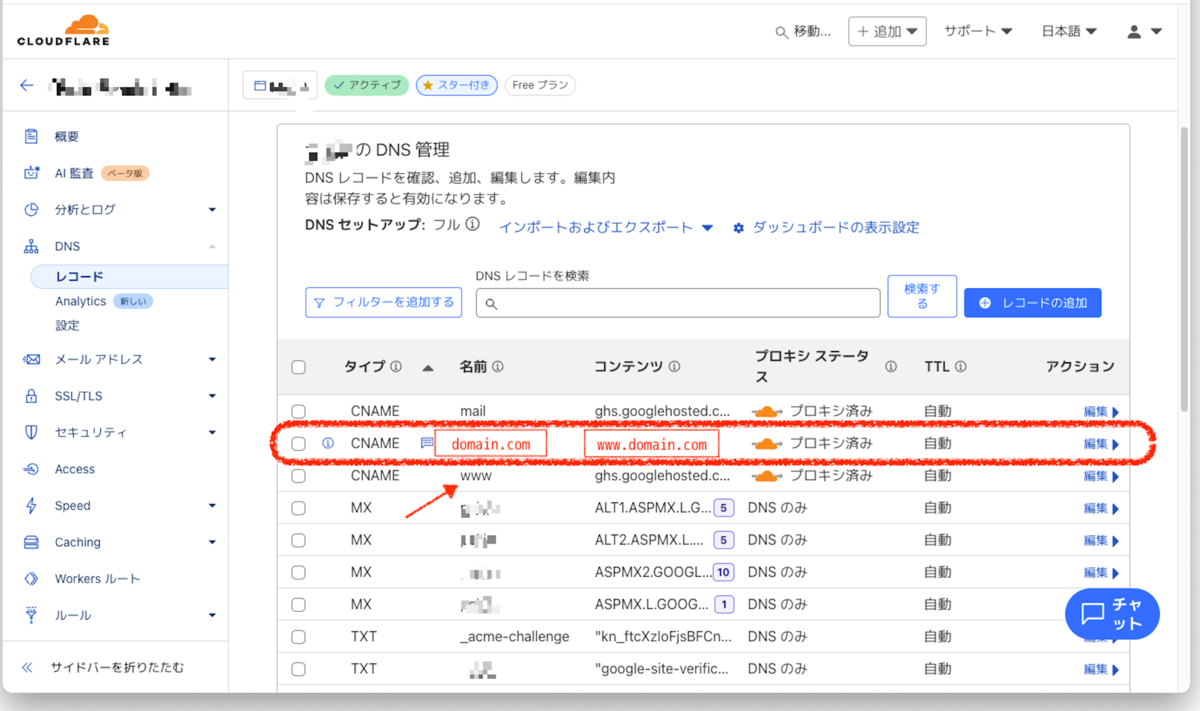The height and width of the screenshot is (711, 1200).
Task: Expand SSL/TLS sidebar section
Action: coord(212,396)
